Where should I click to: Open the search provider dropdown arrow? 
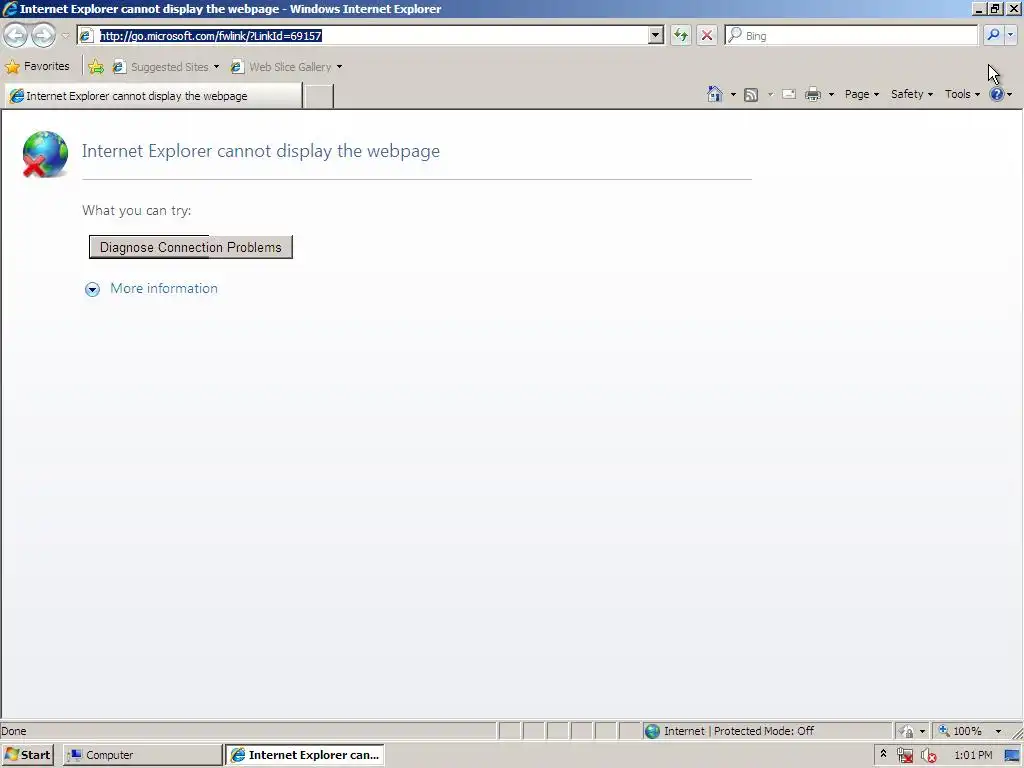[1010, 35]
